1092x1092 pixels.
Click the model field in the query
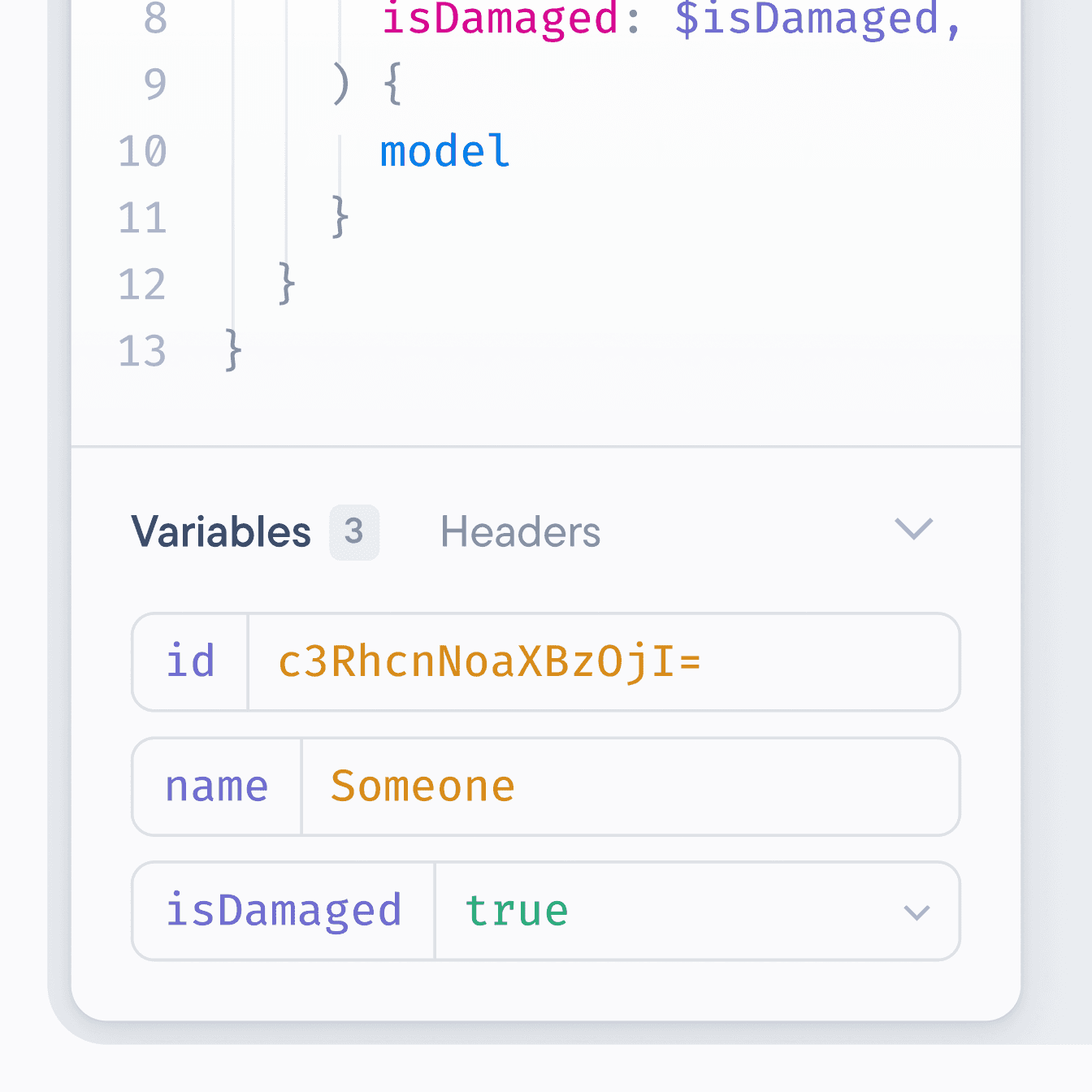pos(444,151)
